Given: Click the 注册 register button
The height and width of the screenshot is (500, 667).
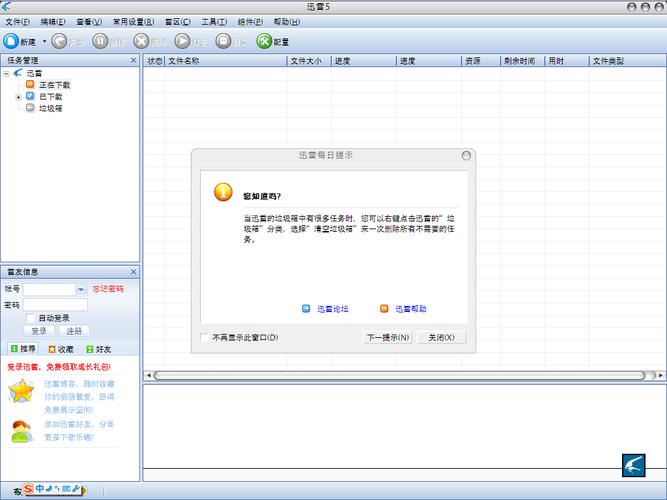Looking at the screenshot, I should point(74,331).
